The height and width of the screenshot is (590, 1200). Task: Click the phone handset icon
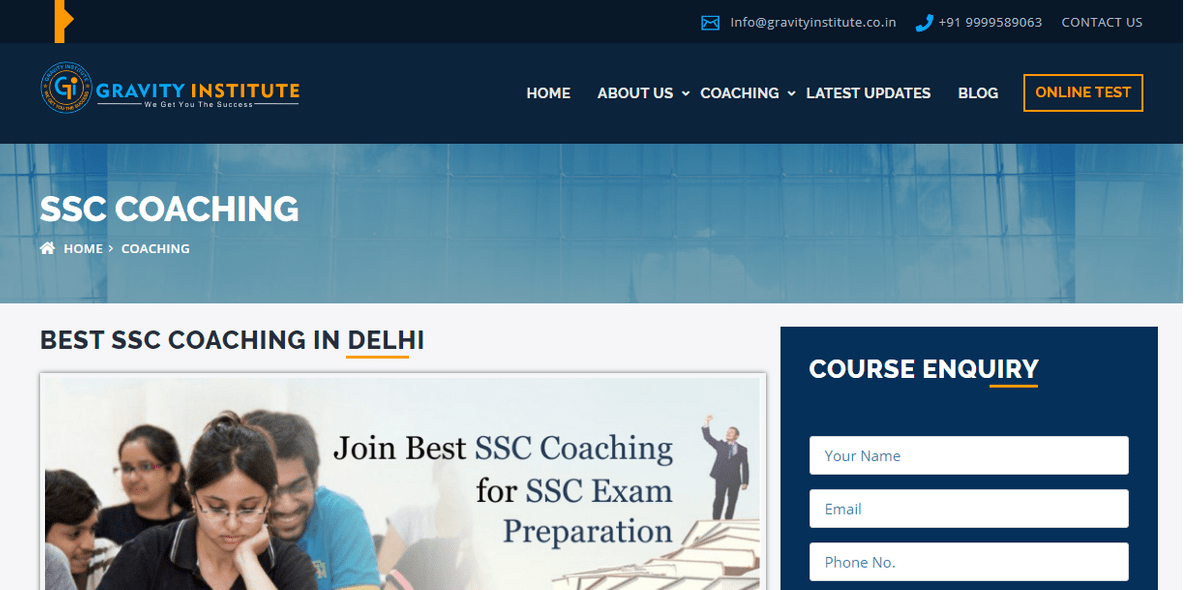pyautogui.click(x=924, y=22)
